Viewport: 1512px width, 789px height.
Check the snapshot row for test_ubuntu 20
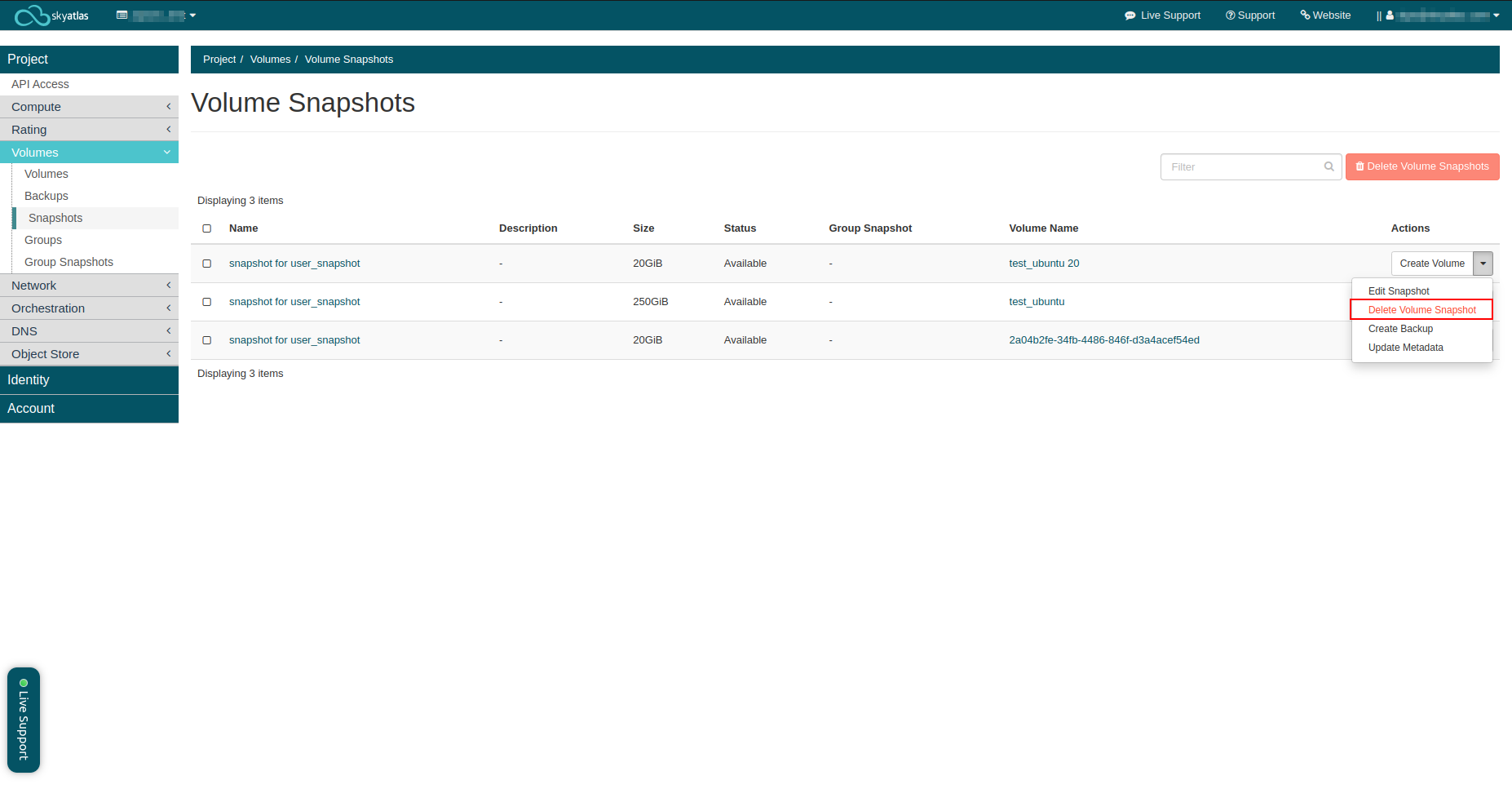[207, 264]
